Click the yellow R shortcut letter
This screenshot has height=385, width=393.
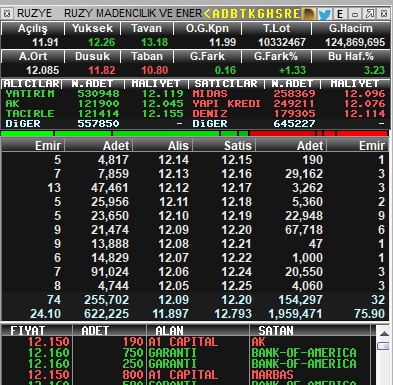tap(287, 14)
